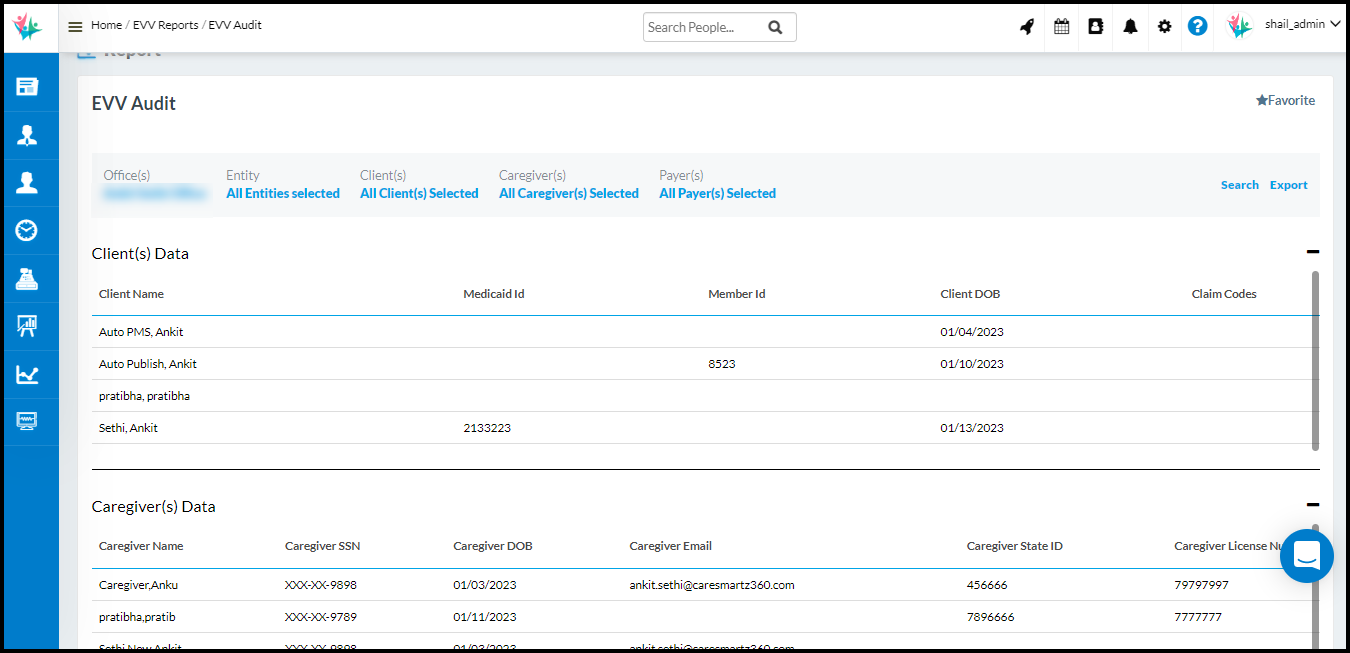Collapse the Caregiver(s) Data section

pos(1312,506)
